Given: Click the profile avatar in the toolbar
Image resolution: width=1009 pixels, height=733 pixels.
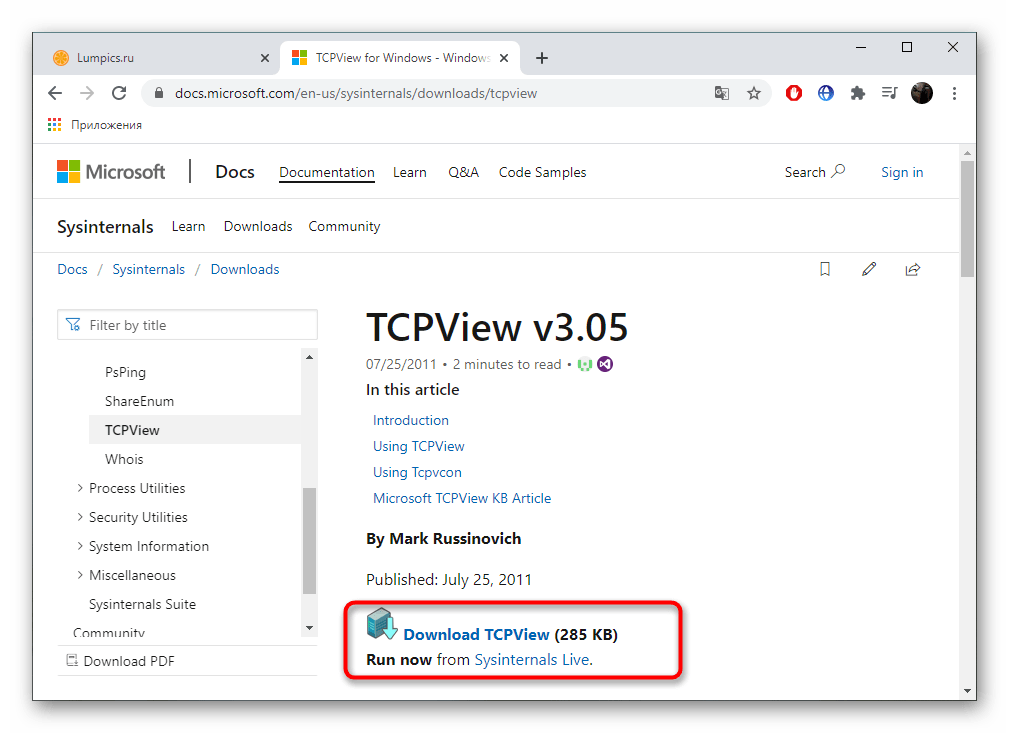Looking at the screenshot, I should (x=921, y=93).
